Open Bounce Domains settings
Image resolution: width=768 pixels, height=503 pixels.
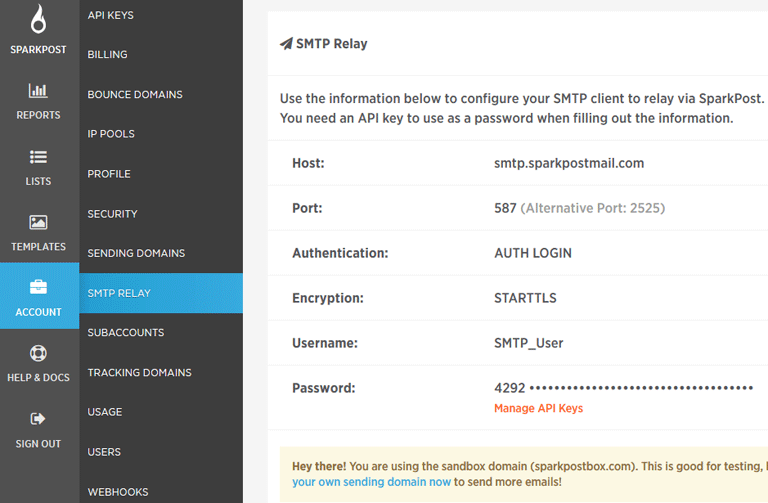(x=135, y=95)
